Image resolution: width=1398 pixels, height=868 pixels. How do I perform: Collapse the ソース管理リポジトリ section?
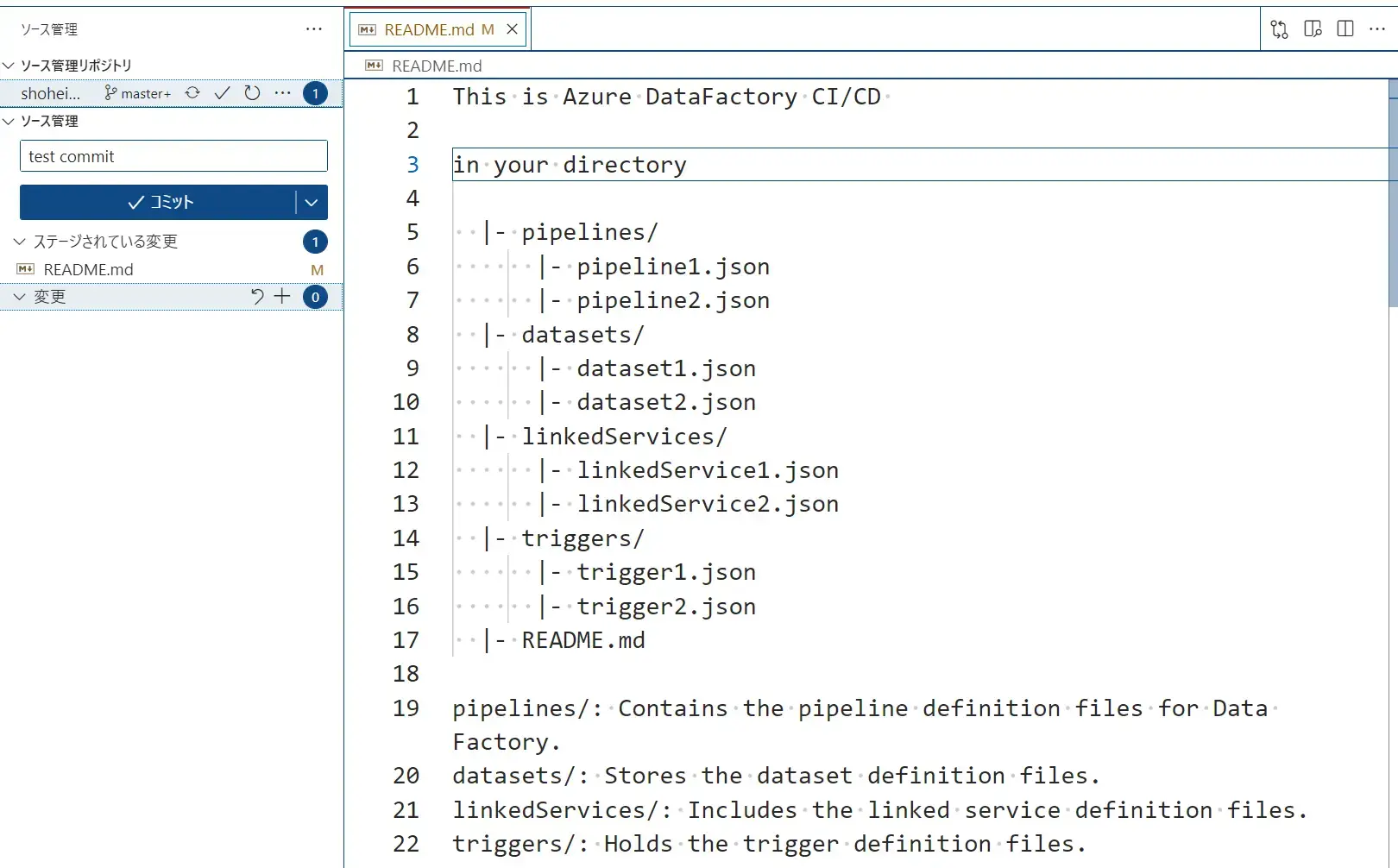[x=9, y=66]
